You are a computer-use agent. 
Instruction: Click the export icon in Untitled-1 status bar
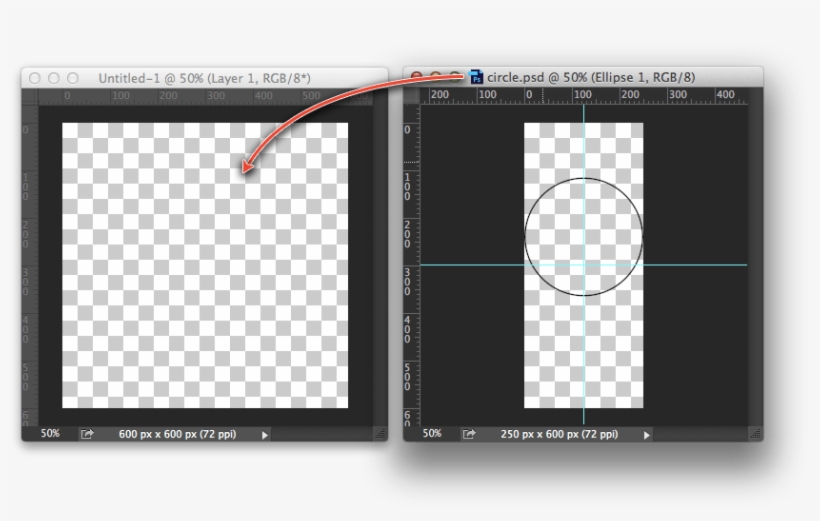[x=87, y=434]
